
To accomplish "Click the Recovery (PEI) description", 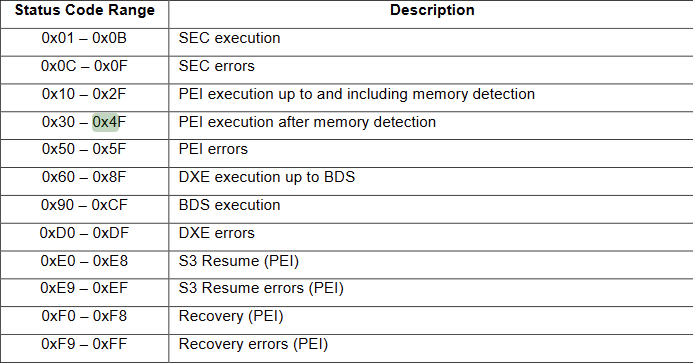I will pos(231,316).
